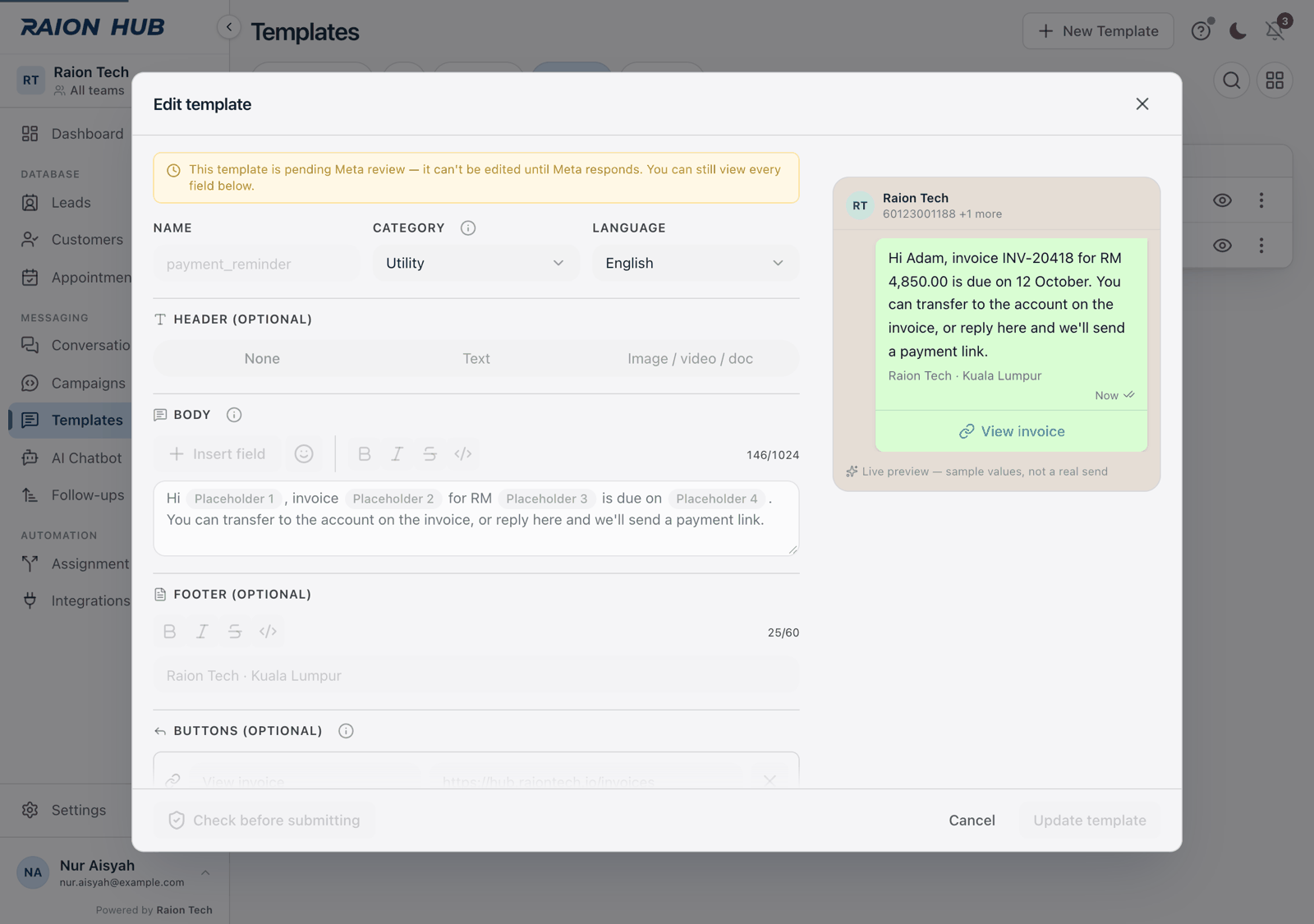Open the help icon in top bar

(1201, 31)
